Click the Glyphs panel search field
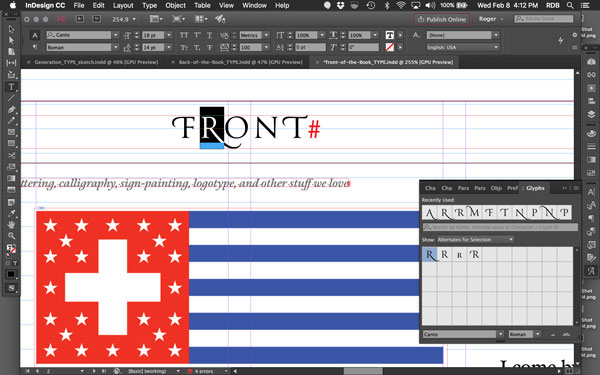This screenshot has height=375, width=600. [x=500, y=227]
